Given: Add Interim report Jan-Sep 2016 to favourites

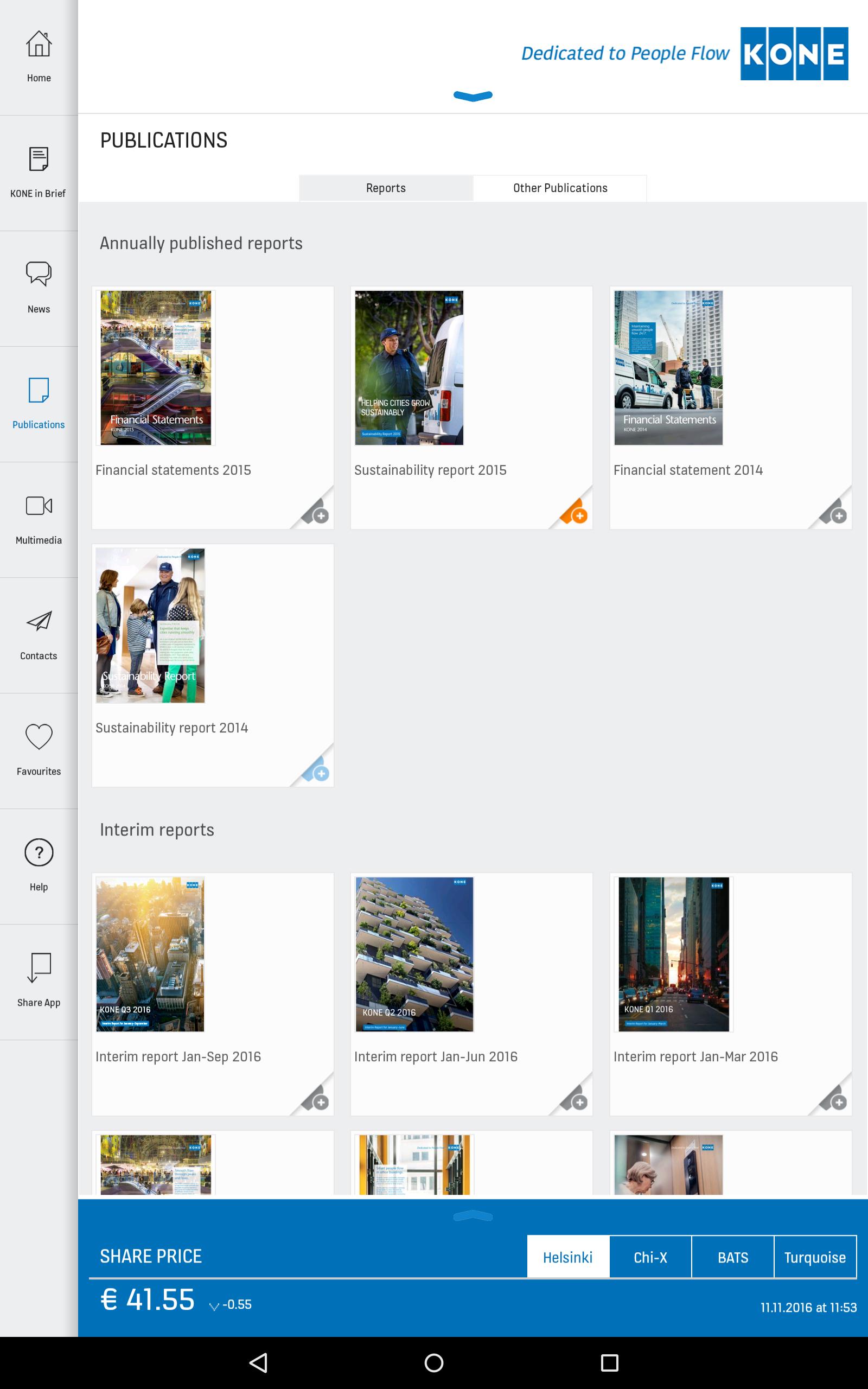Looking at the screenshot, I should point(316,1099).
